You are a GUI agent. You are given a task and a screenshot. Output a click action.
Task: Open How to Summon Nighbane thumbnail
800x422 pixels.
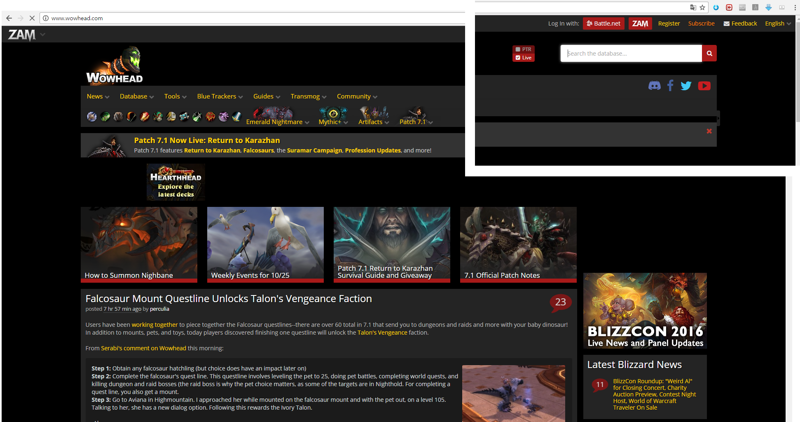point(139,244)
